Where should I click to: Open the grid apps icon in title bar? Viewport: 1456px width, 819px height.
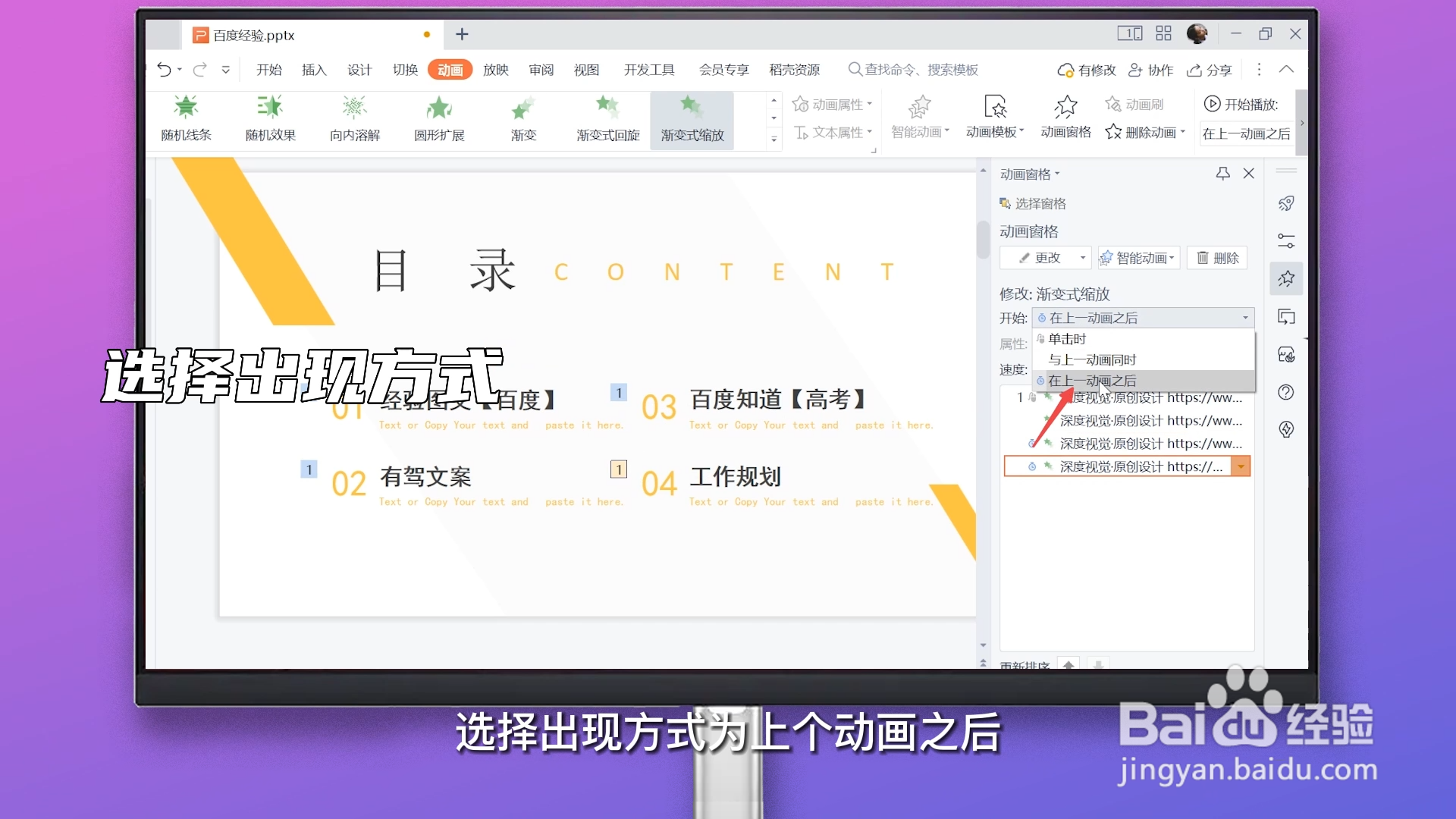pos(1163,33)
